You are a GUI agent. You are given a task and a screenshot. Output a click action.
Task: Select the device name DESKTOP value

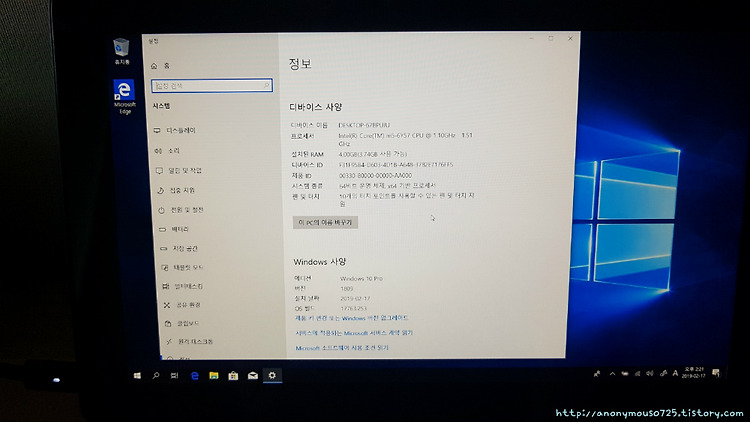coord(364,125)
